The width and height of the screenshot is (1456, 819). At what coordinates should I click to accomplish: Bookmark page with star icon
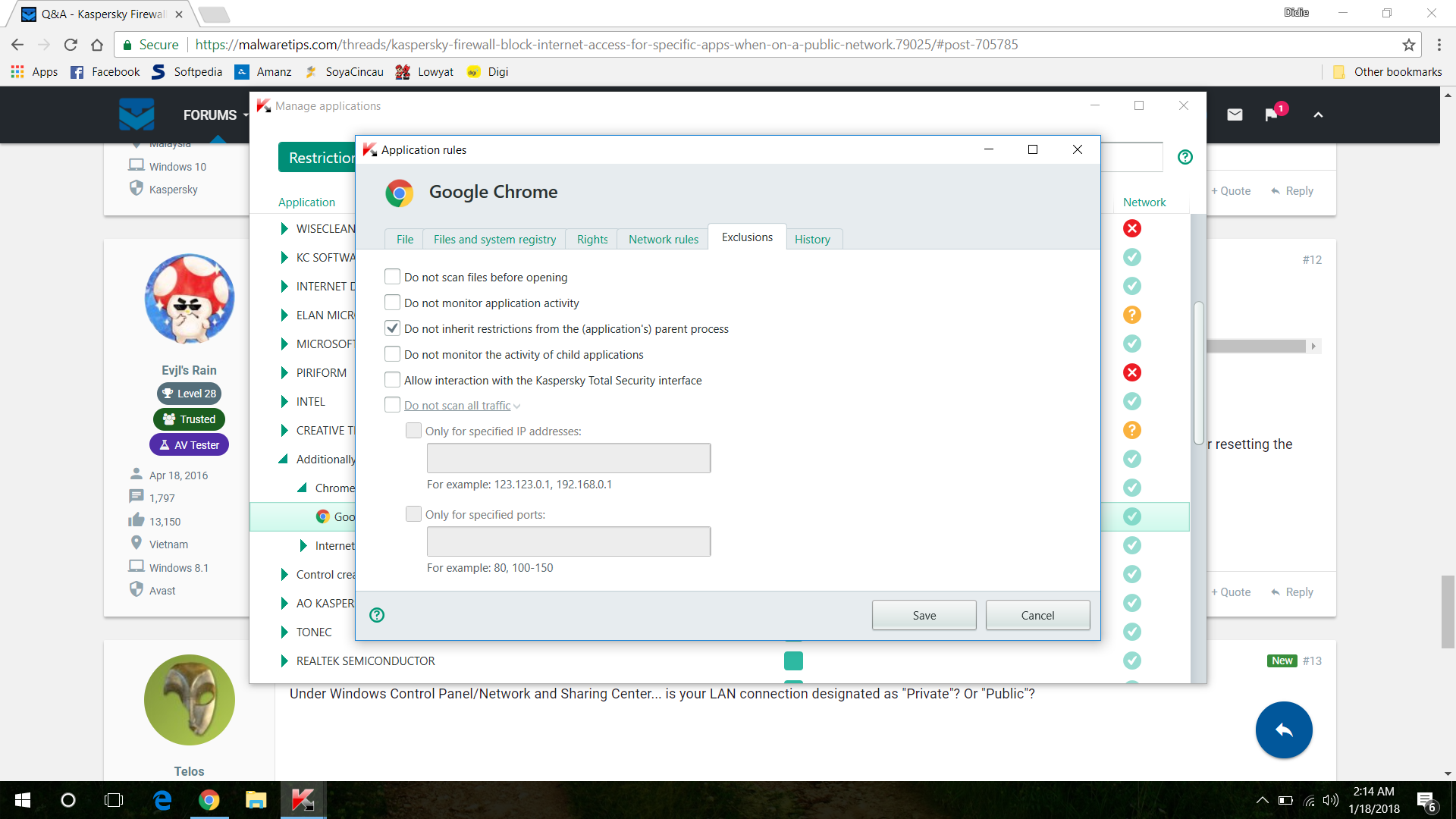pyautogui.click(x=1408, y=45)
